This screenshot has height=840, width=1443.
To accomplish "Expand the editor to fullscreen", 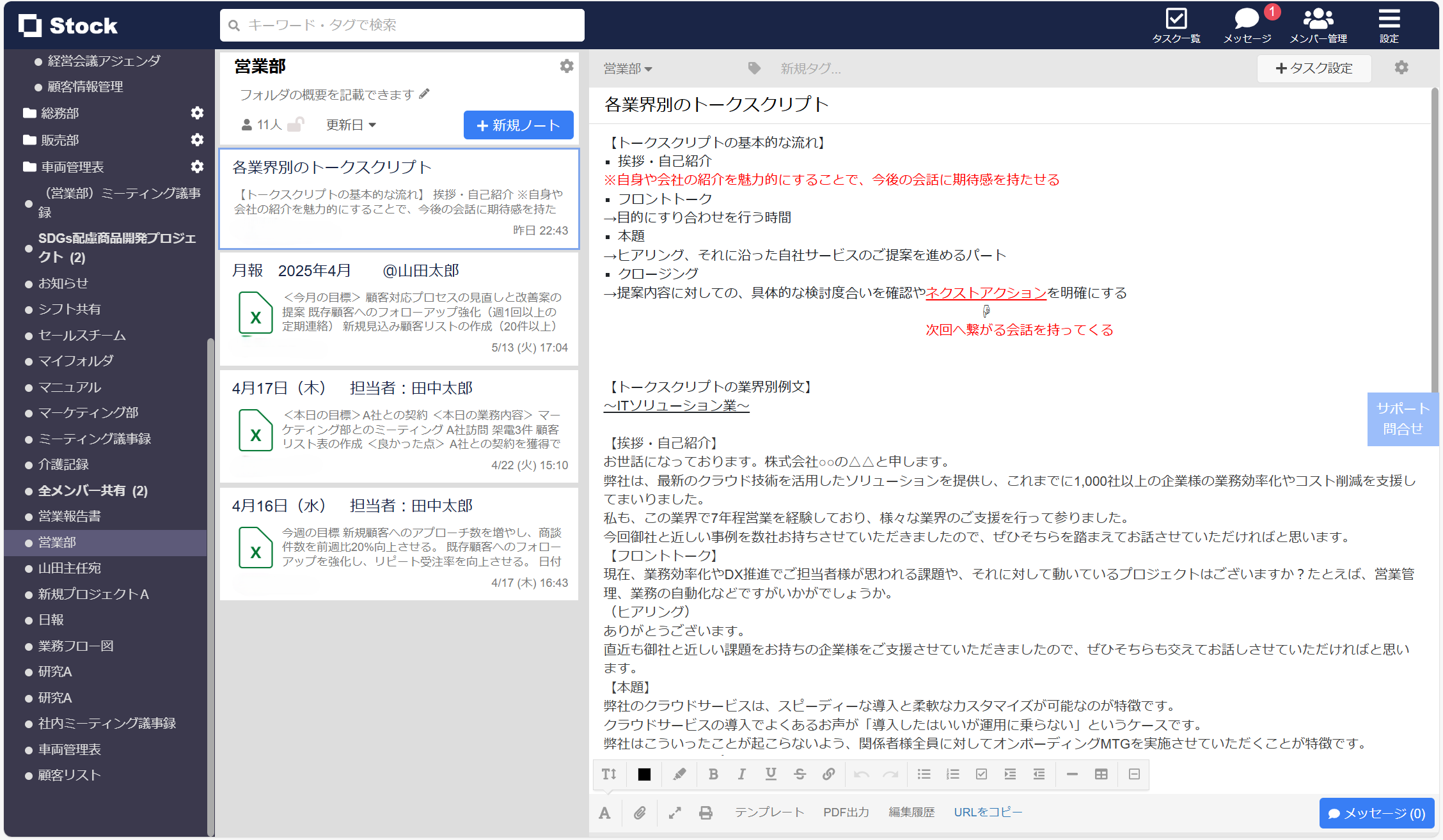I will pyautogui.click(x=674, y=813).
